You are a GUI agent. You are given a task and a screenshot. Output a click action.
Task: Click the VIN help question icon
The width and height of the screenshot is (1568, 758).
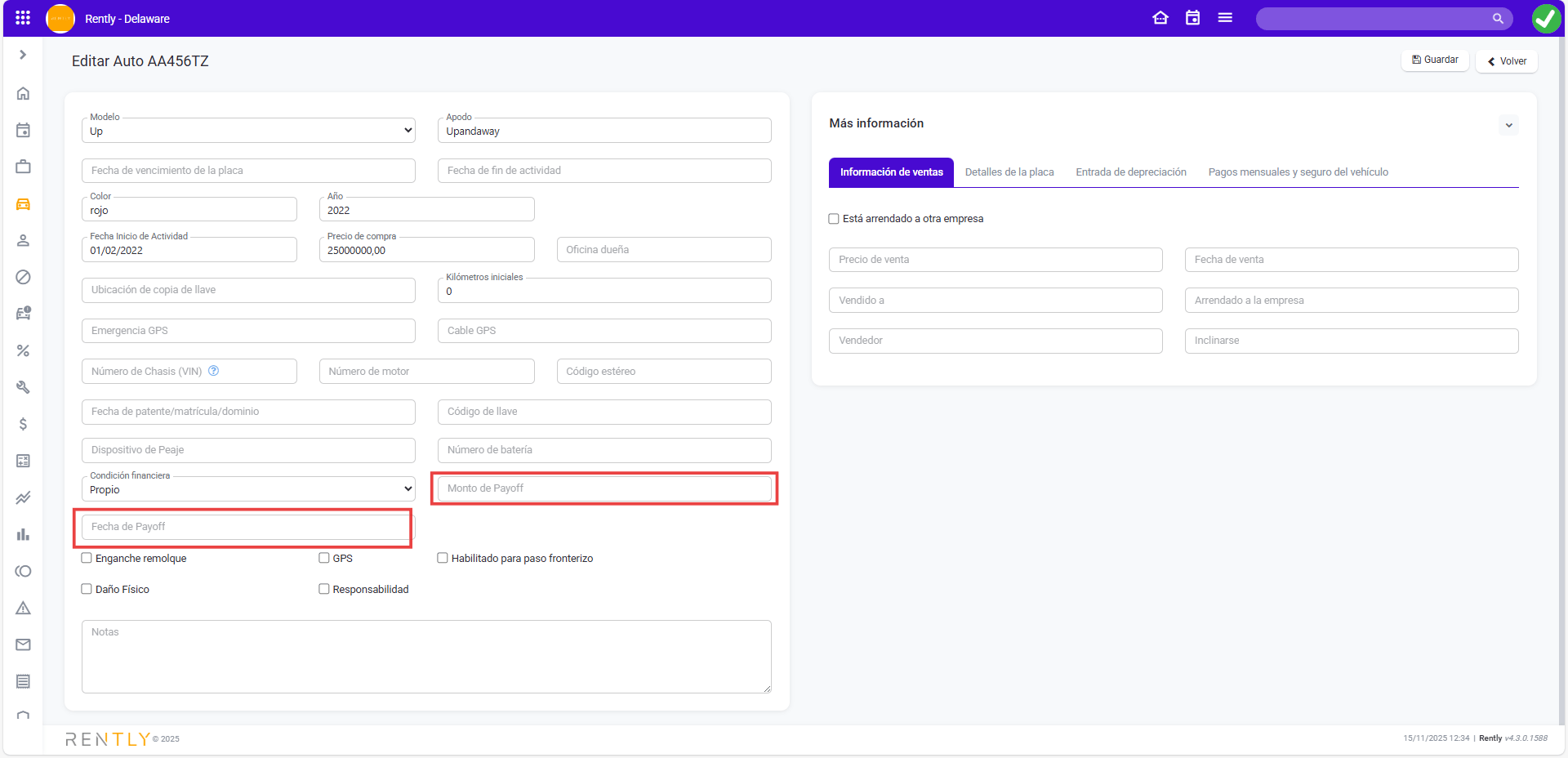214,371
